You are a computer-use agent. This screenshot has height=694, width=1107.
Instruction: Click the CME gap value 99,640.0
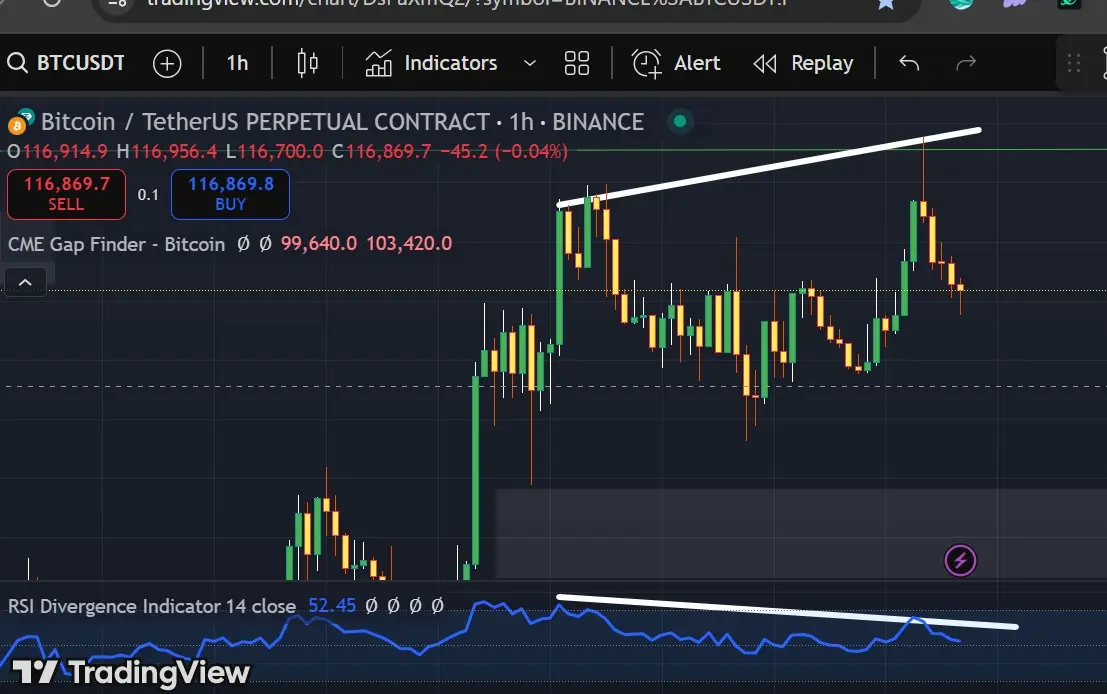pyautogui.click(x=319, y=244)
